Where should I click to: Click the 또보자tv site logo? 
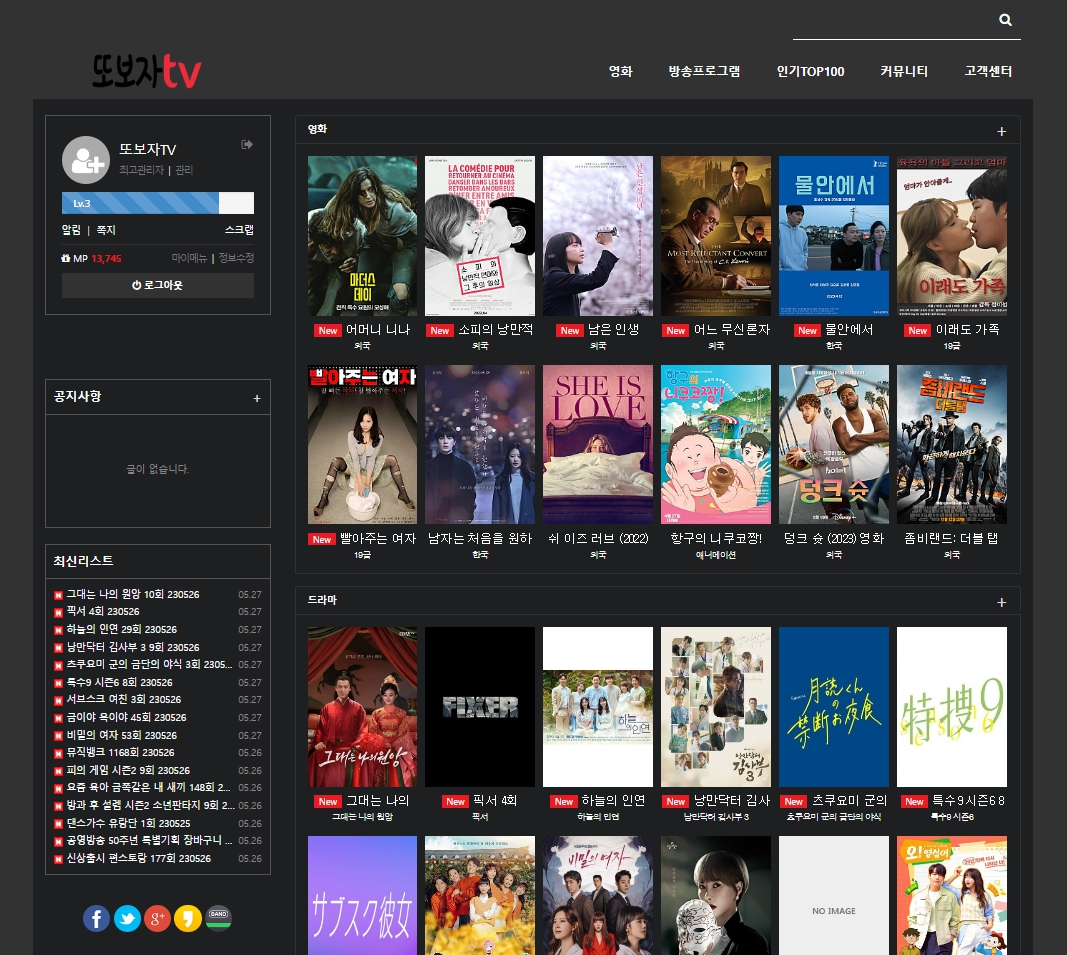tap(147, 71)
